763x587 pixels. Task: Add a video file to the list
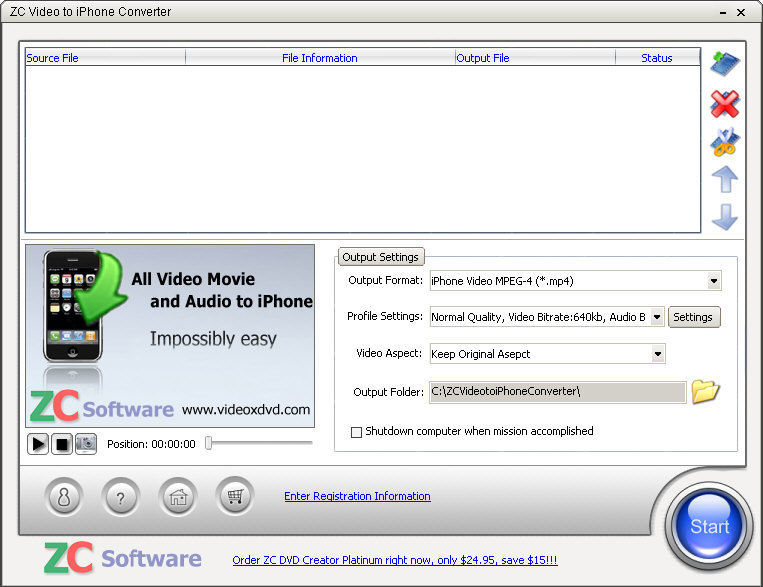pos(725,64)
